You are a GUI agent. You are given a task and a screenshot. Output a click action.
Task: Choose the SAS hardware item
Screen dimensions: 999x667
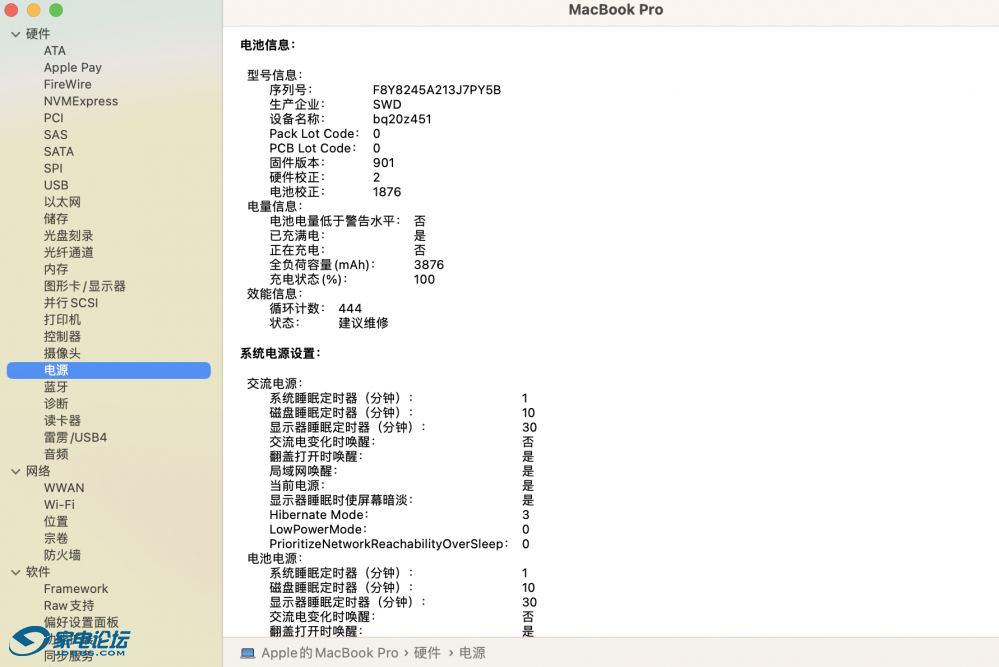(x=55, y=135)
